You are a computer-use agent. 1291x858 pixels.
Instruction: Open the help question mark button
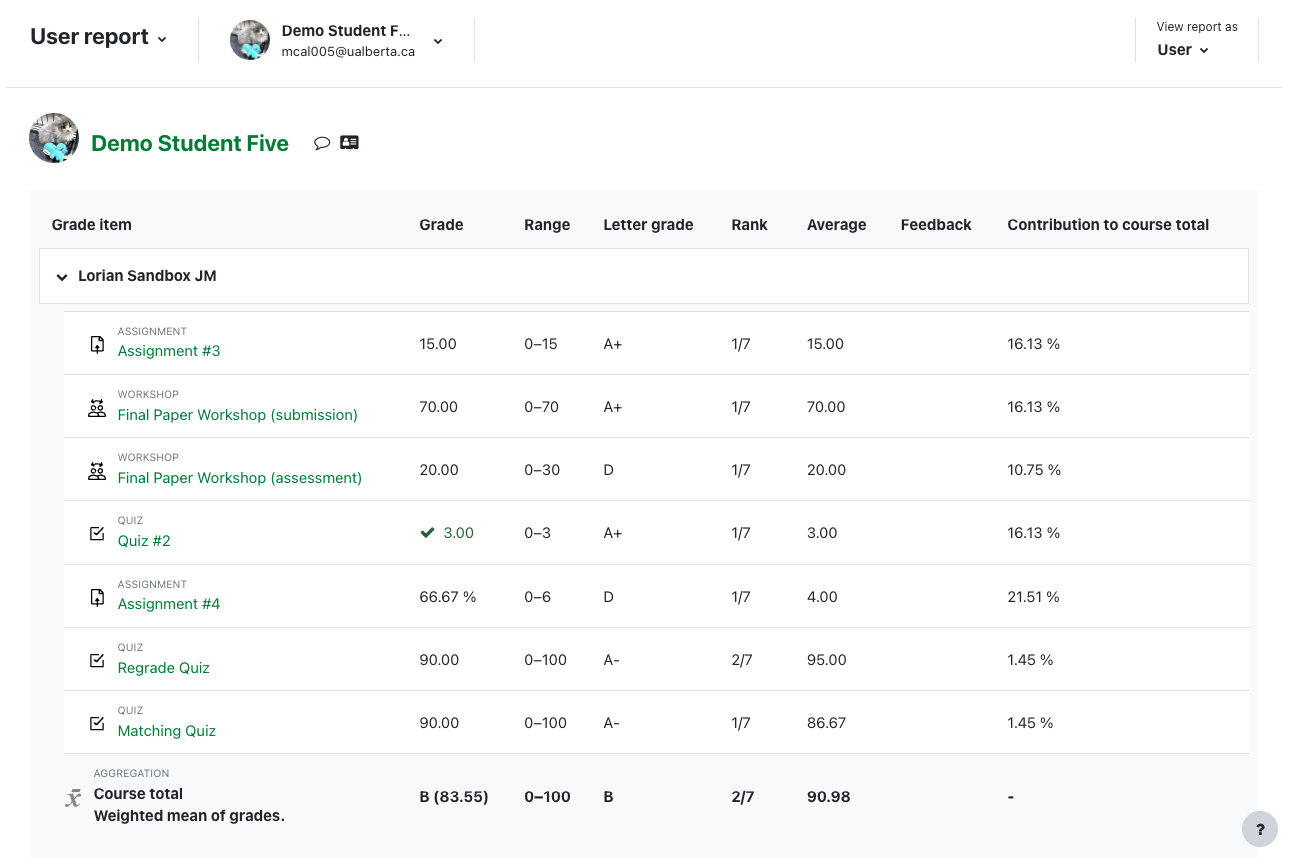click(x=1259, y=829)
